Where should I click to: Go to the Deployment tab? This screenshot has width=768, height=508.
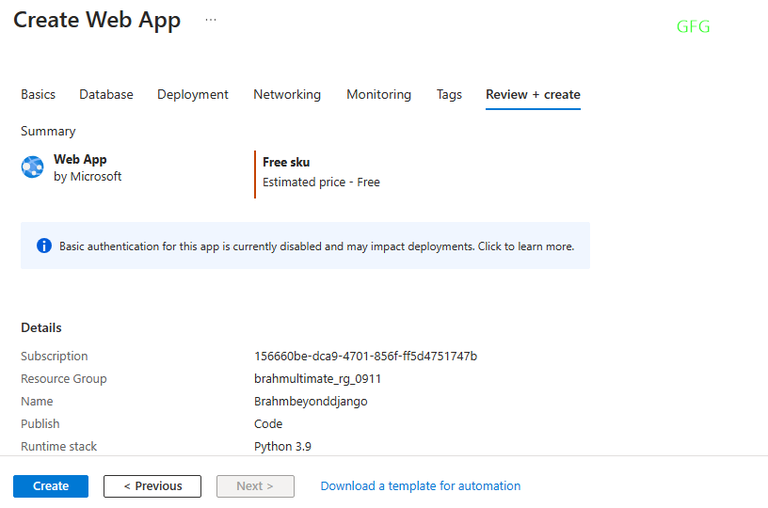tap(192, 94)
